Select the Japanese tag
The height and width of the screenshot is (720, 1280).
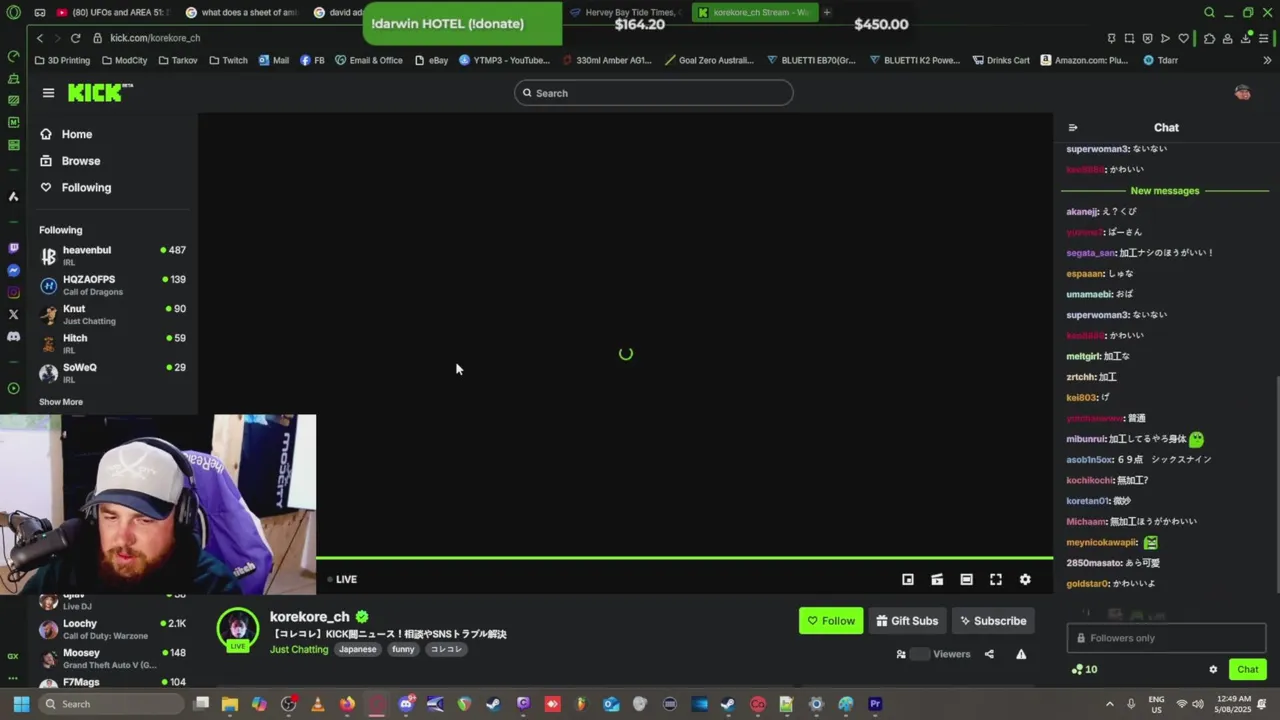click(x=358, y=650)
